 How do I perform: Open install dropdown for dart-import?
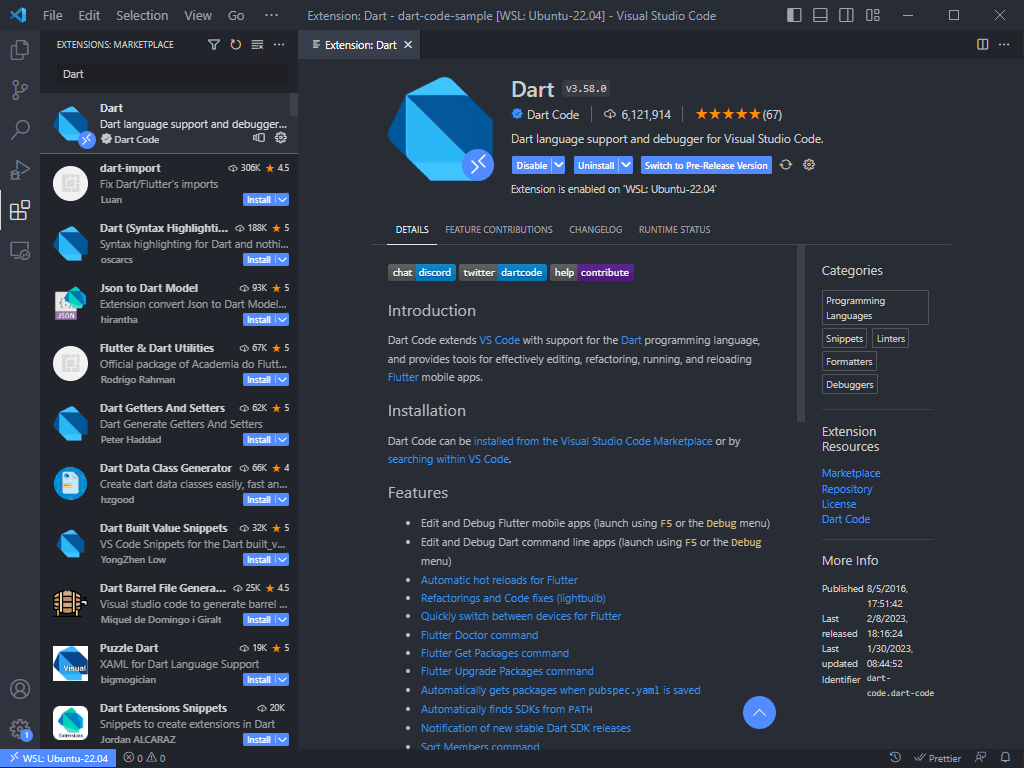point(282,200)
